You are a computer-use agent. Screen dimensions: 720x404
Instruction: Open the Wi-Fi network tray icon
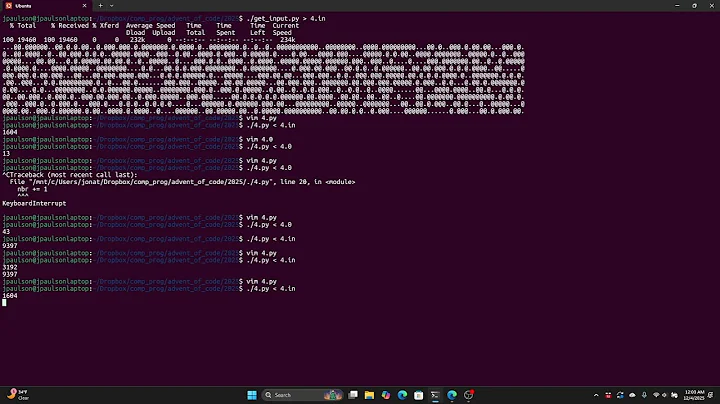(x=656, y=395)
